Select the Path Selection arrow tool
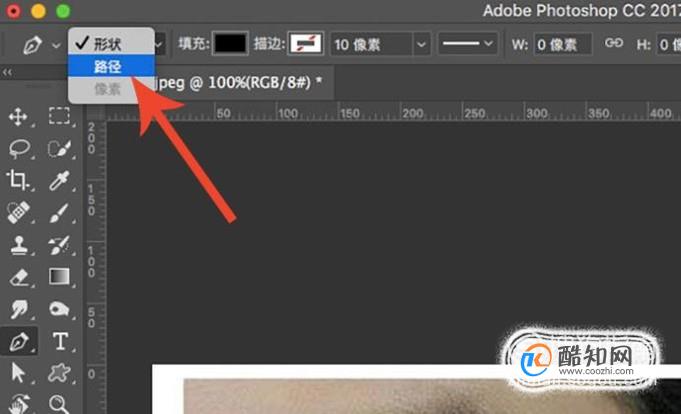 pos(18,373)
